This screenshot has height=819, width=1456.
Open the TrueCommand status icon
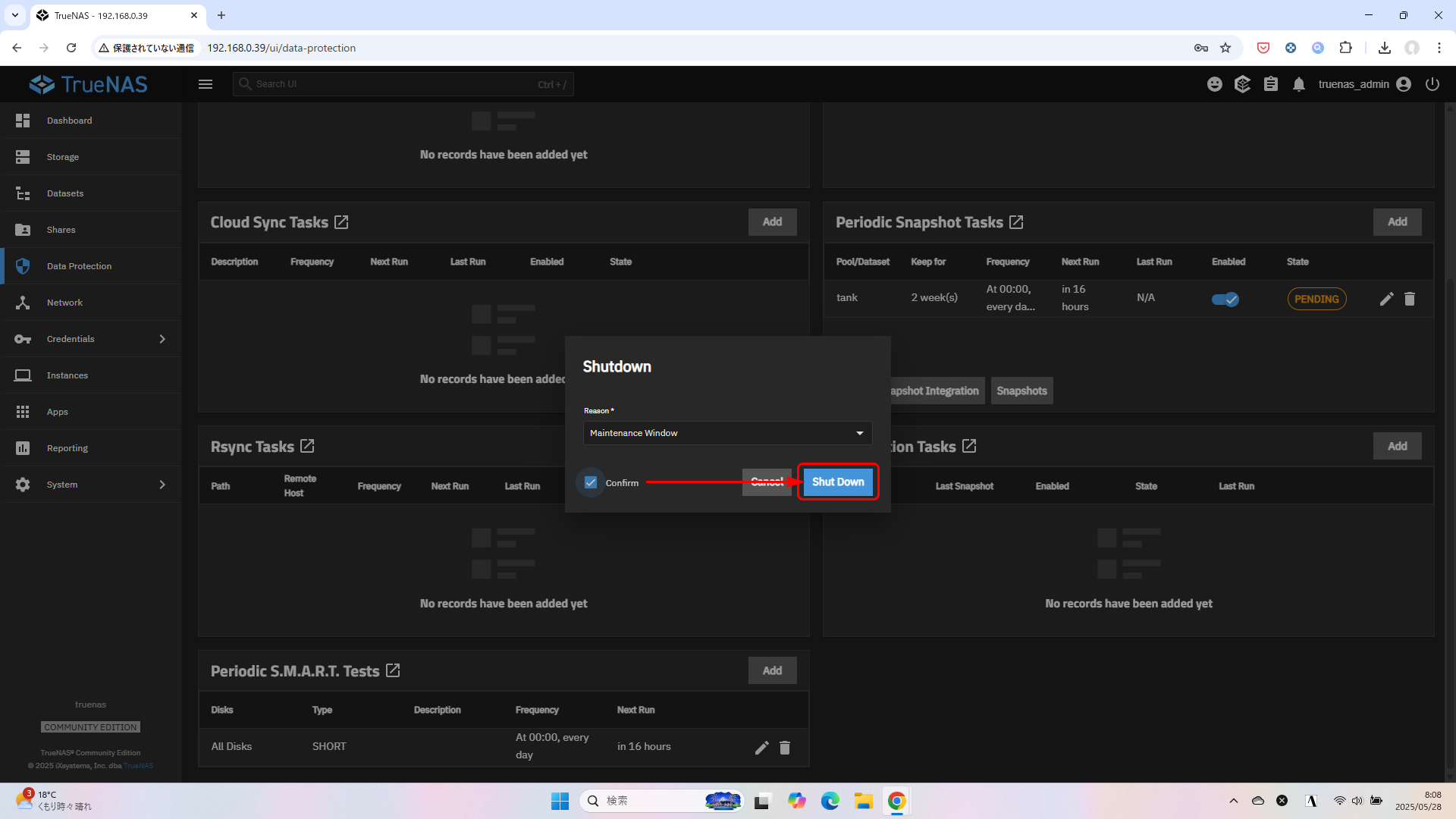pyautogui.click(x=1242, y=84)
